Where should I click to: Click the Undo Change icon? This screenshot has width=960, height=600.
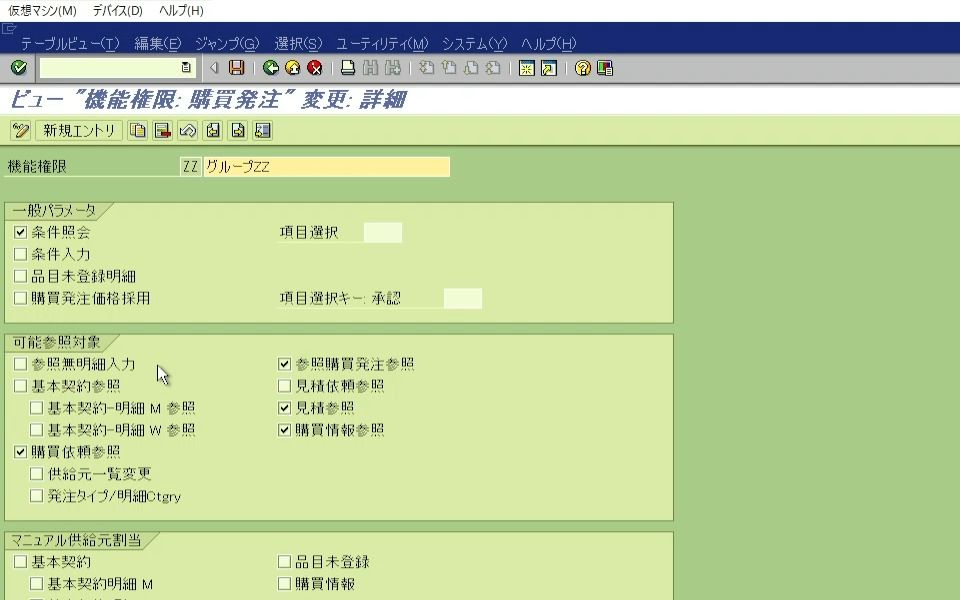(187, 130)
